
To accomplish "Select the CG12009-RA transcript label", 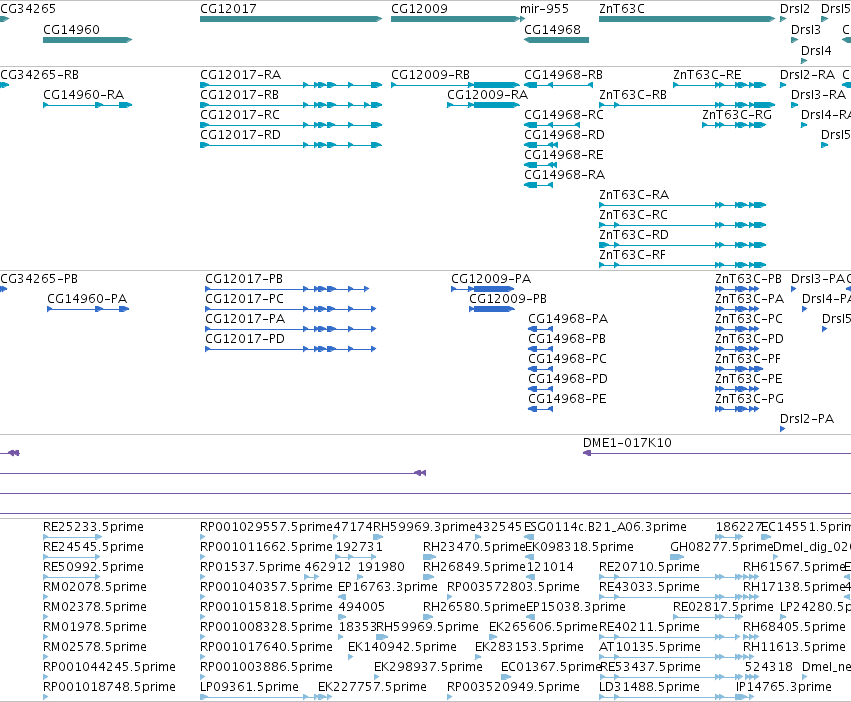I will pyautogui.click(x=487, y=95).
